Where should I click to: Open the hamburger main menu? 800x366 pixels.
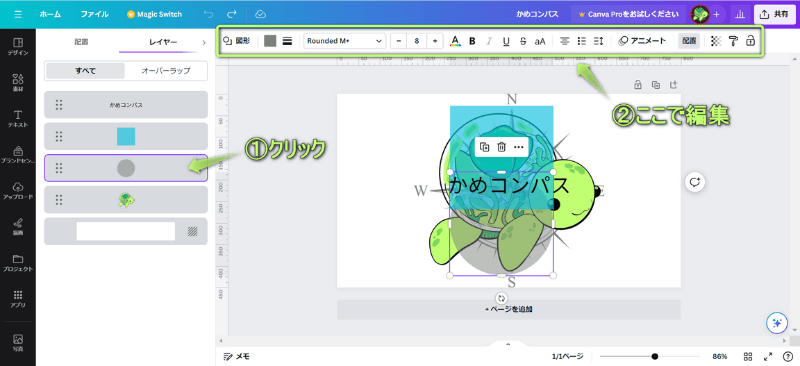pyautogui.click(x=18, y=14)
